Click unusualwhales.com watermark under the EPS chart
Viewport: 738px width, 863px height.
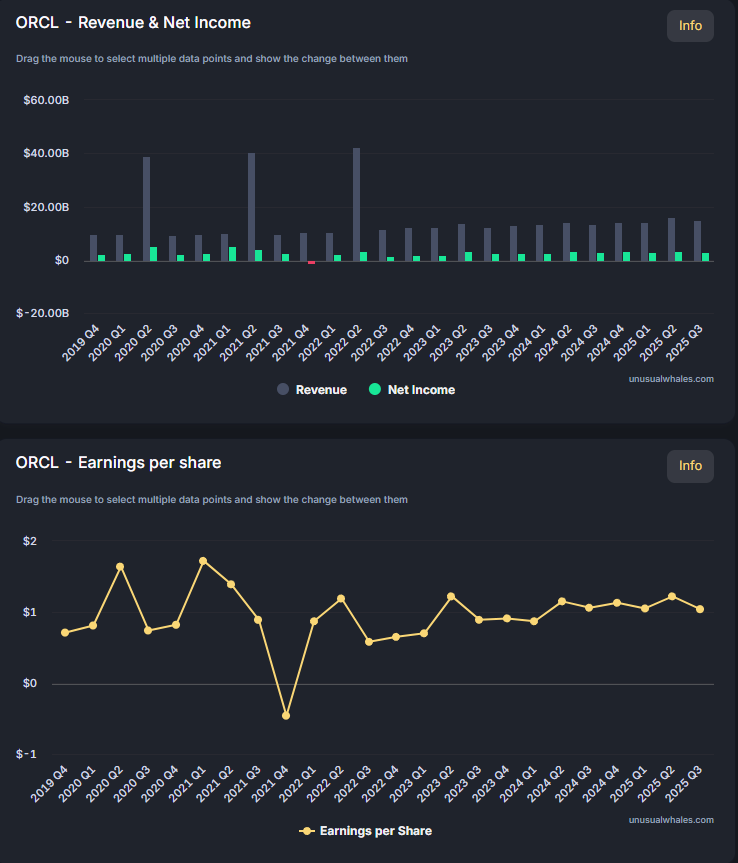coord(671,820)
